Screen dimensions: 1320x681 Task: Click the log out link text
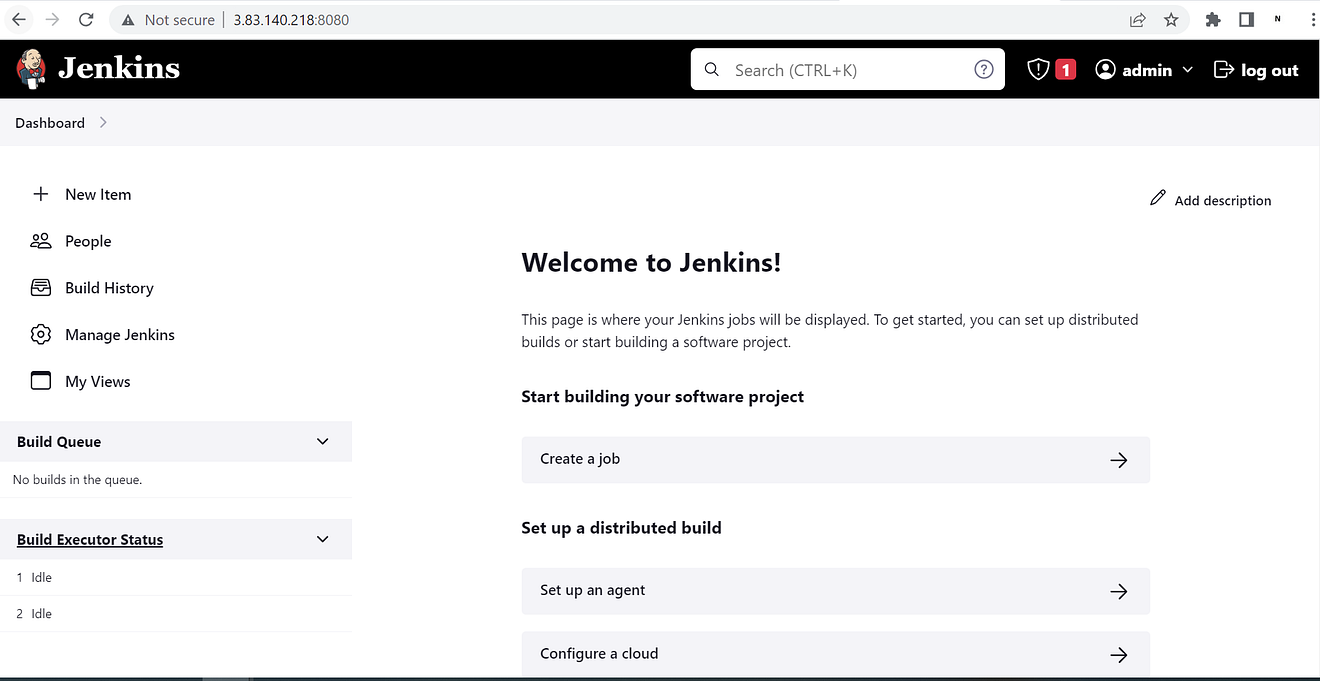1270,70
